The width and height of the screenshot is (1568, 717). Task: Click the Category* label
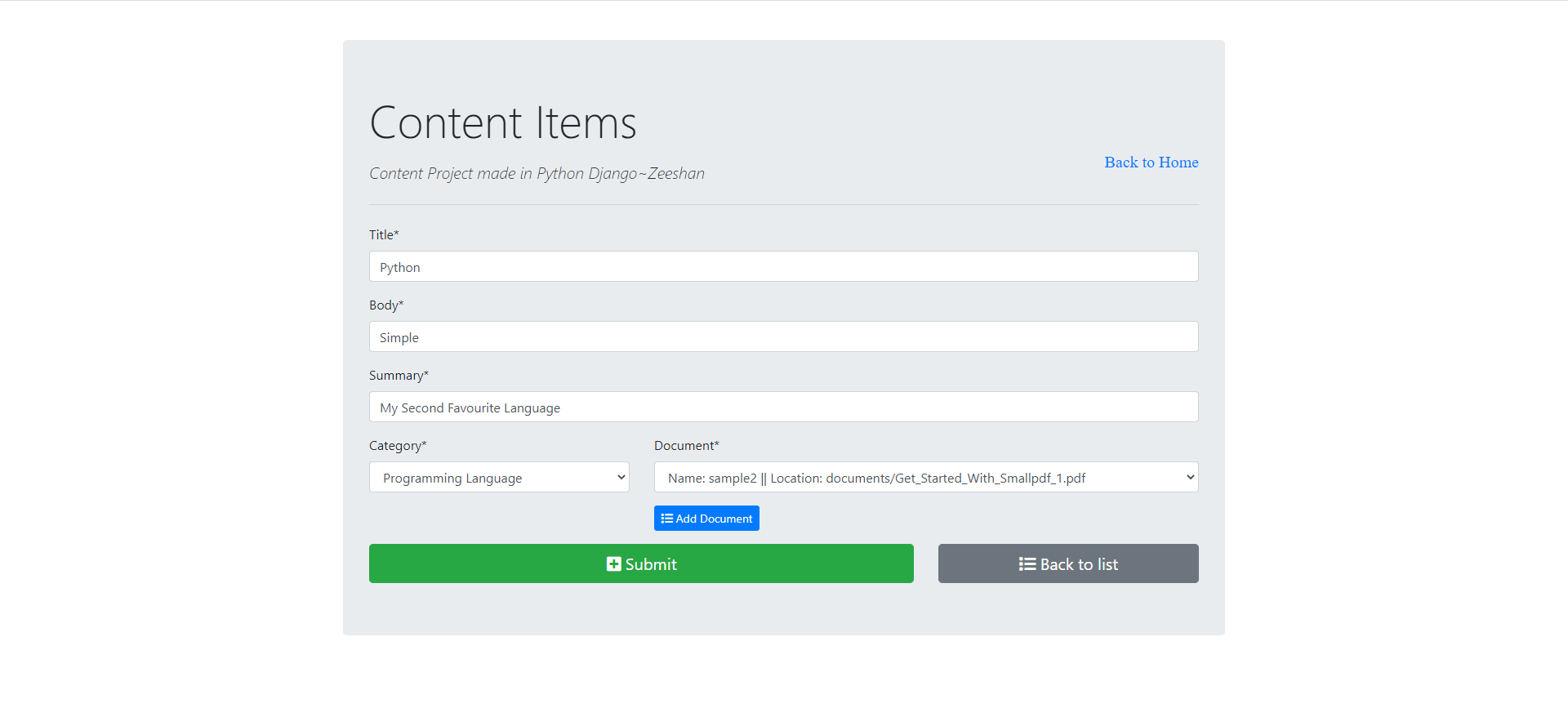pos(398,445)
